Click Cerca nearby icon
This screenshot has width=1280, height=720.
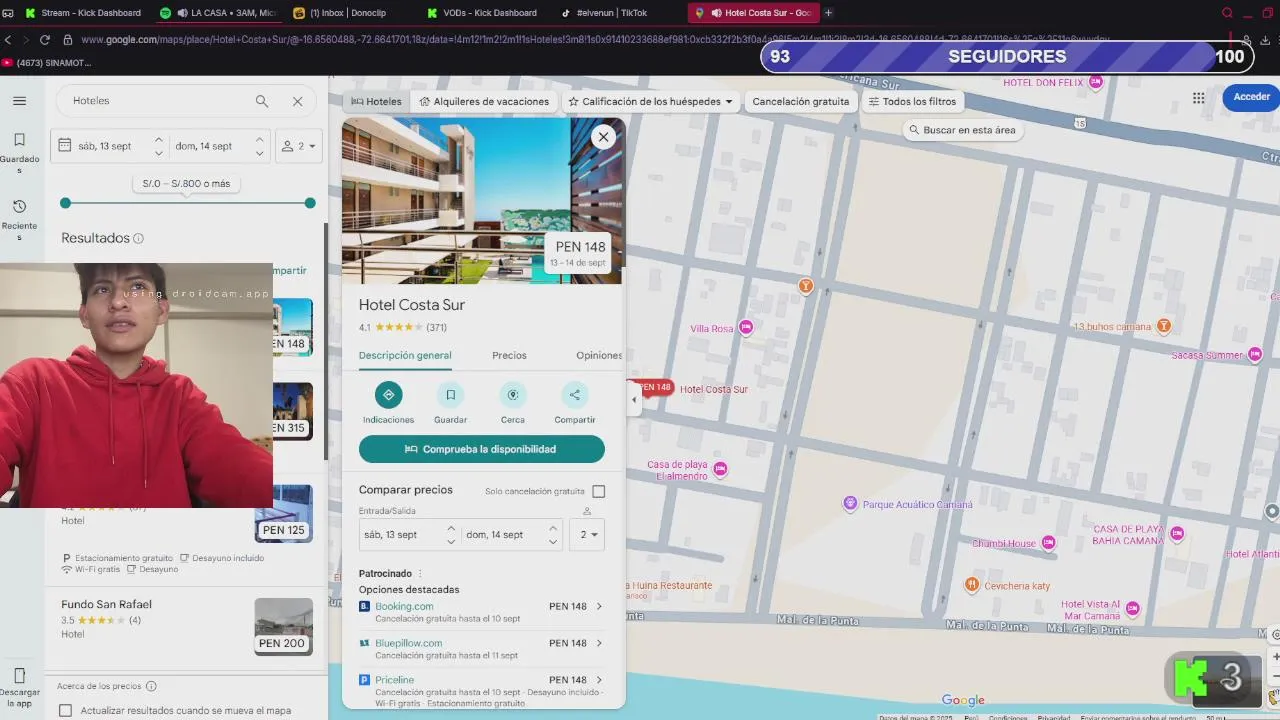point(513,395)
